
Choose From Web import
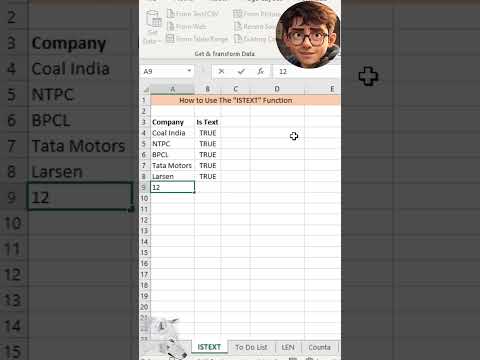(x=186, y=26)
